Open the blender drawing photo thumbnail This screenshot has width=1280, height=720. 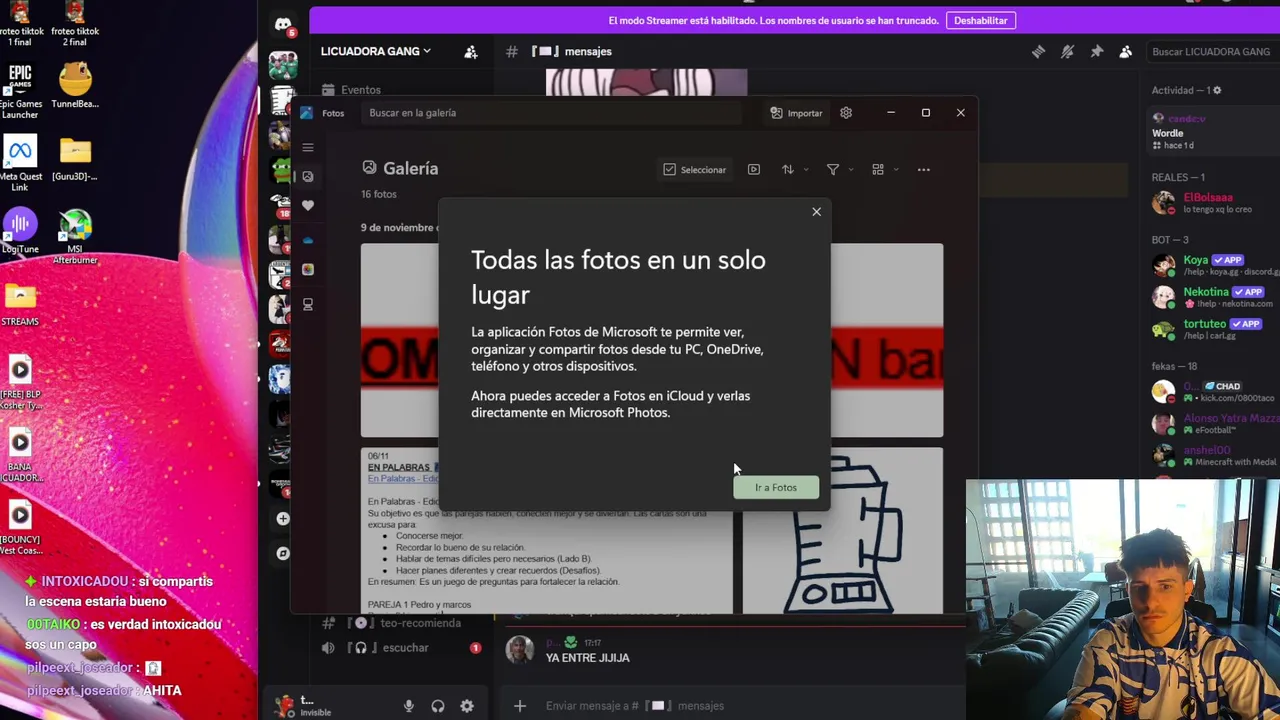842,530
